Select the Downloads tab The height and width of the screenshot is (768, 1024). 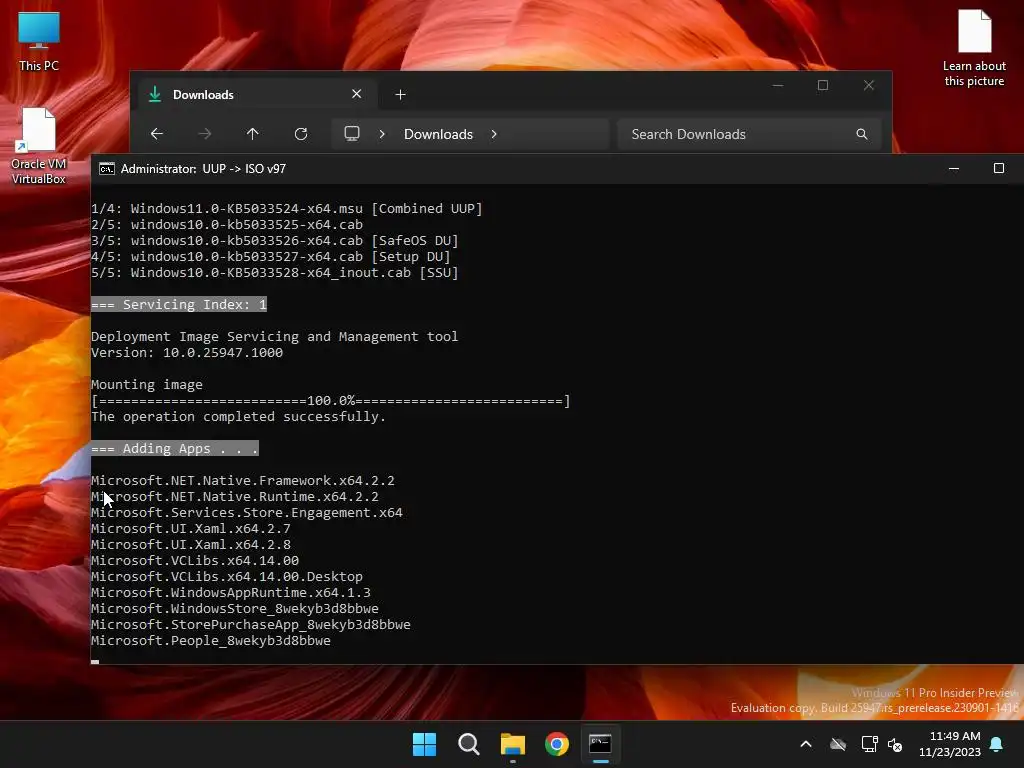(x=255, y=95)
